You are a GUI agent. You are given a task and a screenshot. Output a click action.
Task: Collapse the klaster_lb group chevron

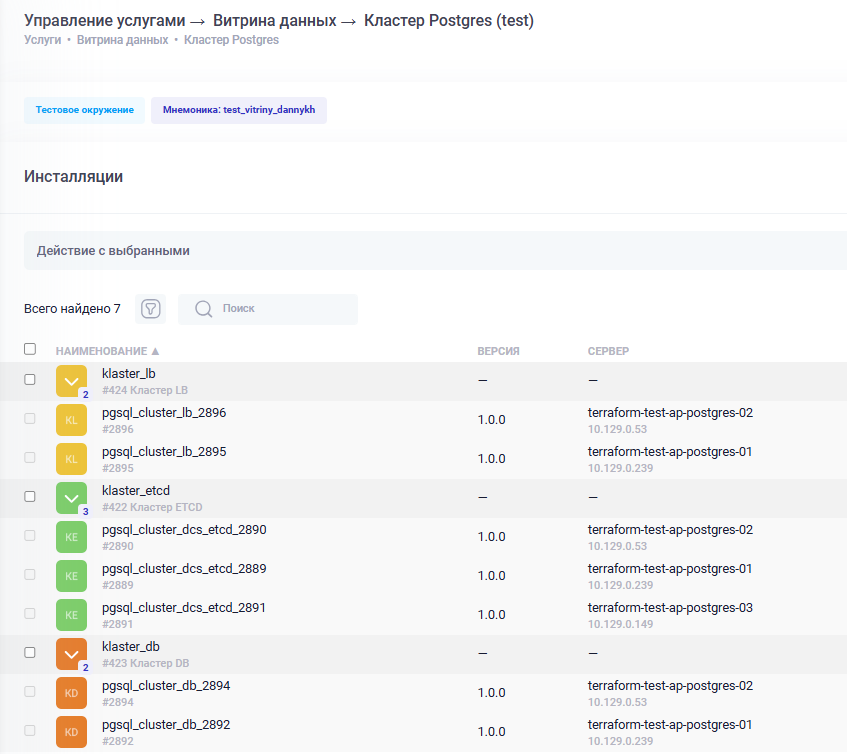(x=71, y=381)
